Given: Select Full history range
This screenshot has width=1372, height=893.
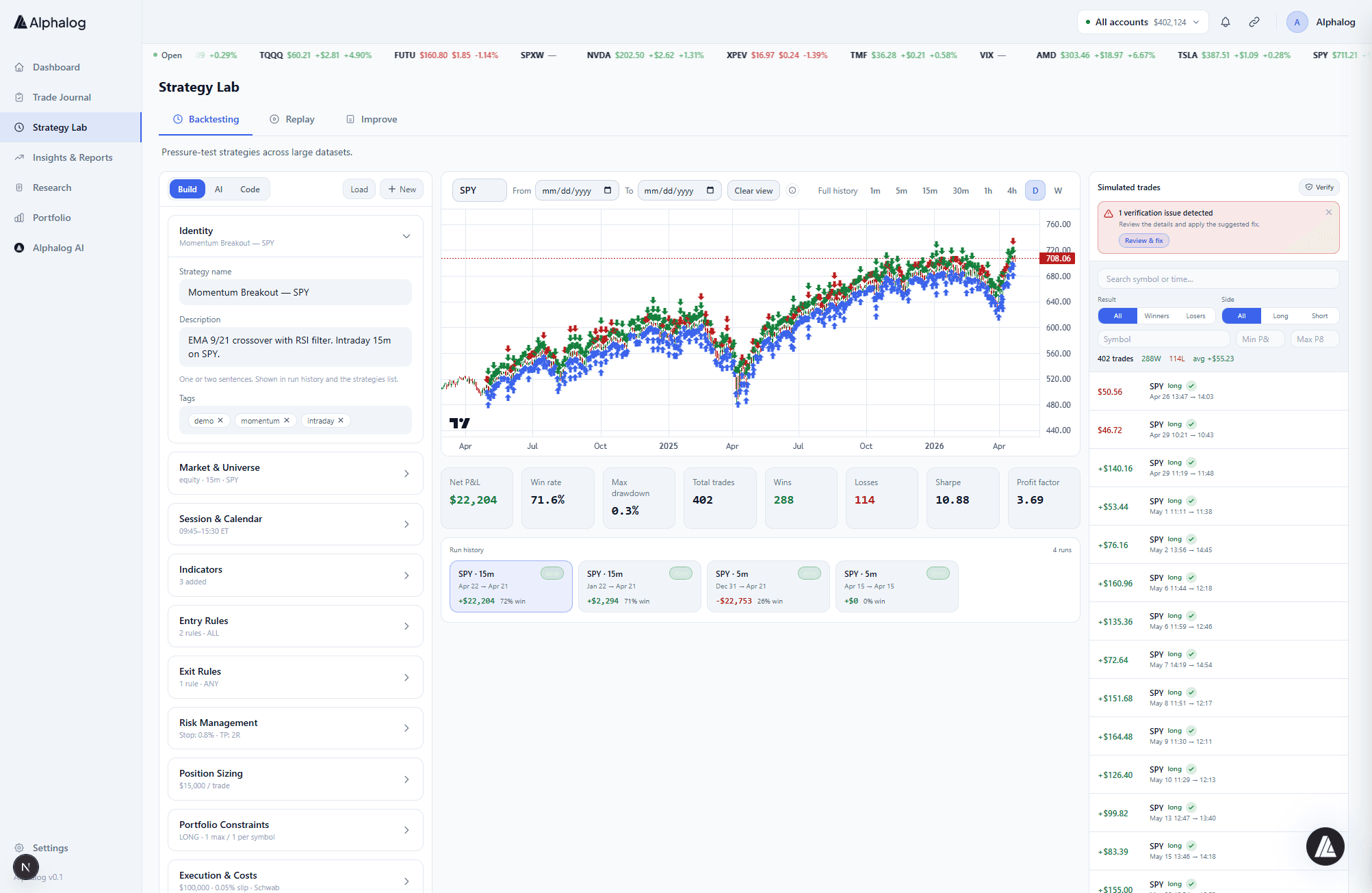Looking at the screenshot, I should coord(838,190).
